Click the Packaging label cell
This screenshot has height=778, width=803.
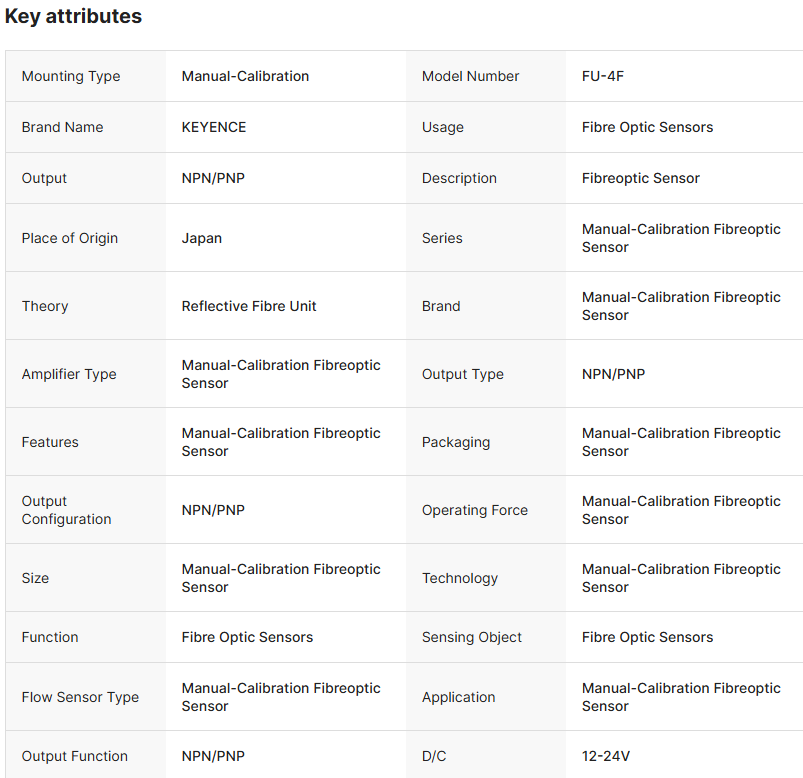456,442
